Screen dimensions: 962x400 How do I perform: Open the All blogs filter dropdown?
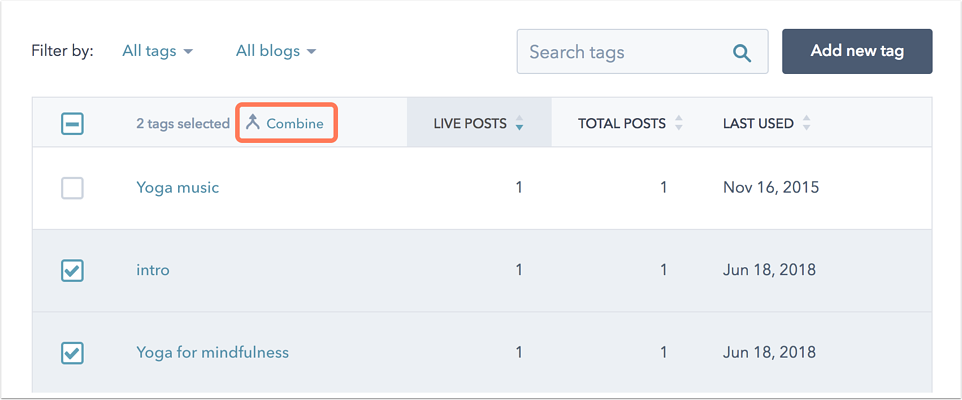[276, 51]
